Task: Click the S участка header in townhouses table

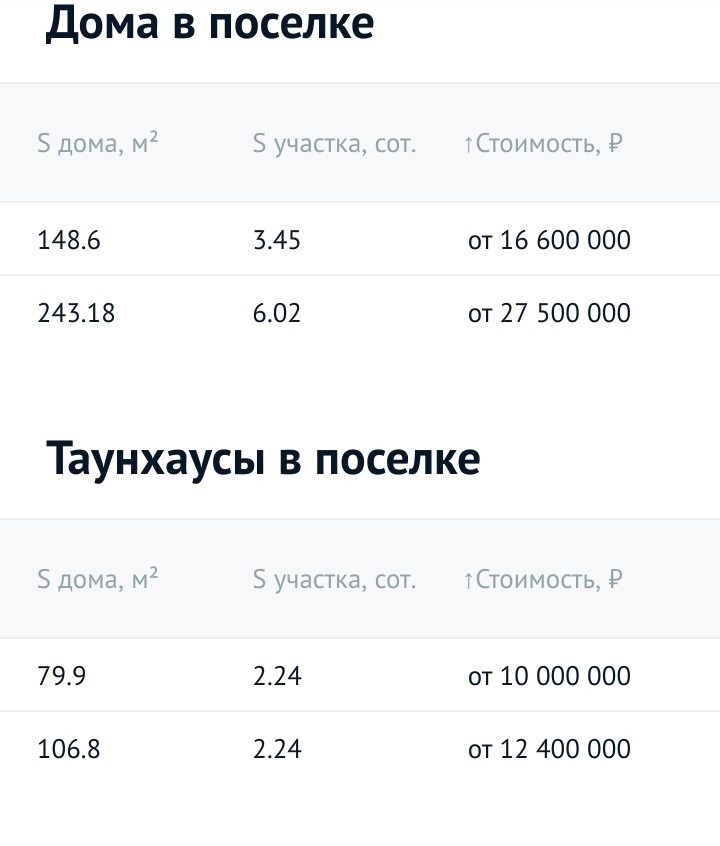Action: coord(335,579)
